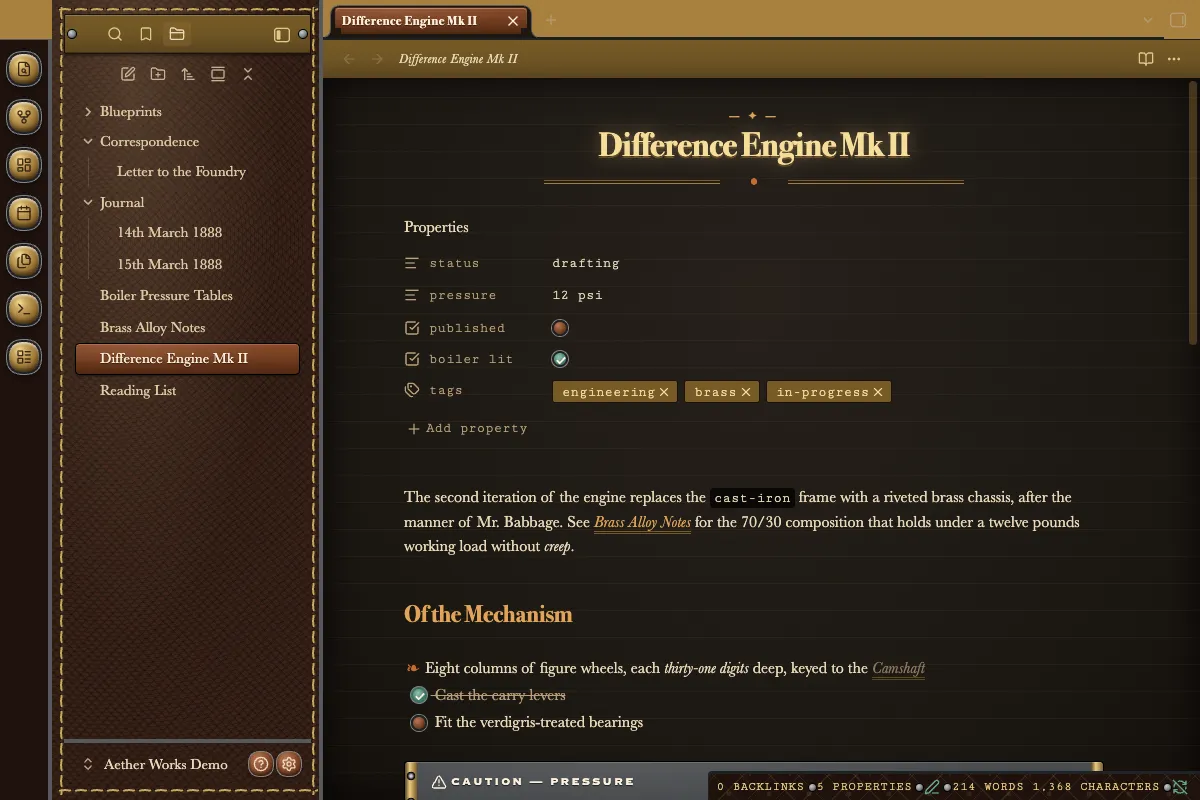Open the canvas ribbon button

tap(24, 165)
